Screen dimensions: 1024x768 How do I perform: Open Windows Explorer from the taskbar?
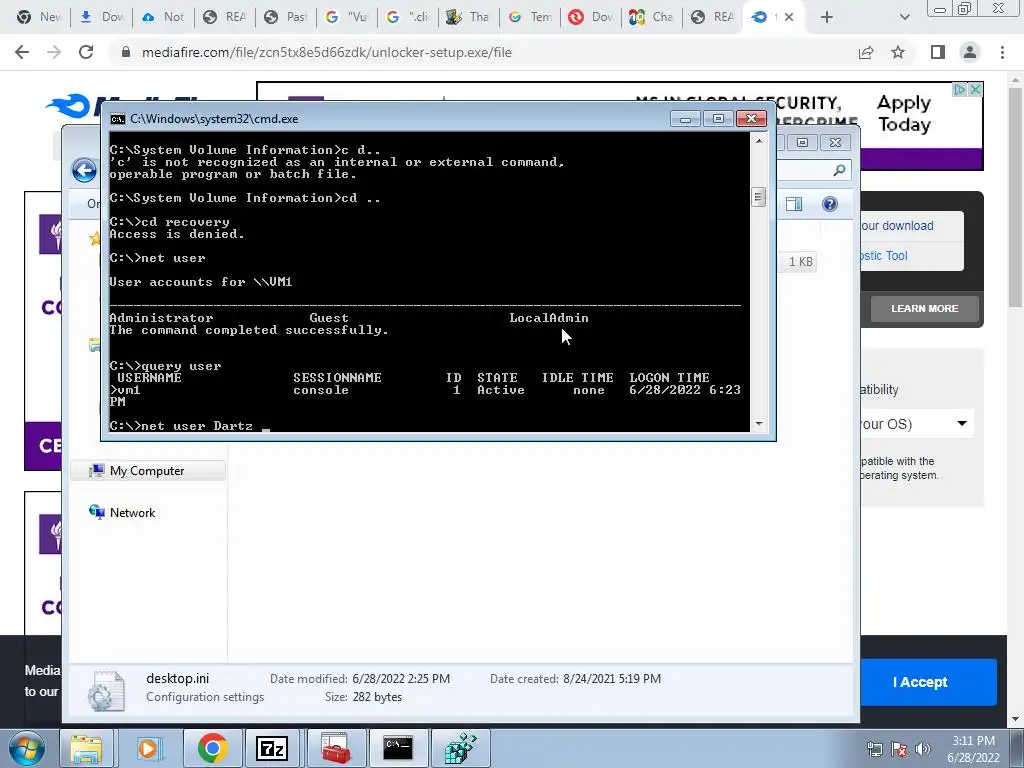[86, 748]
